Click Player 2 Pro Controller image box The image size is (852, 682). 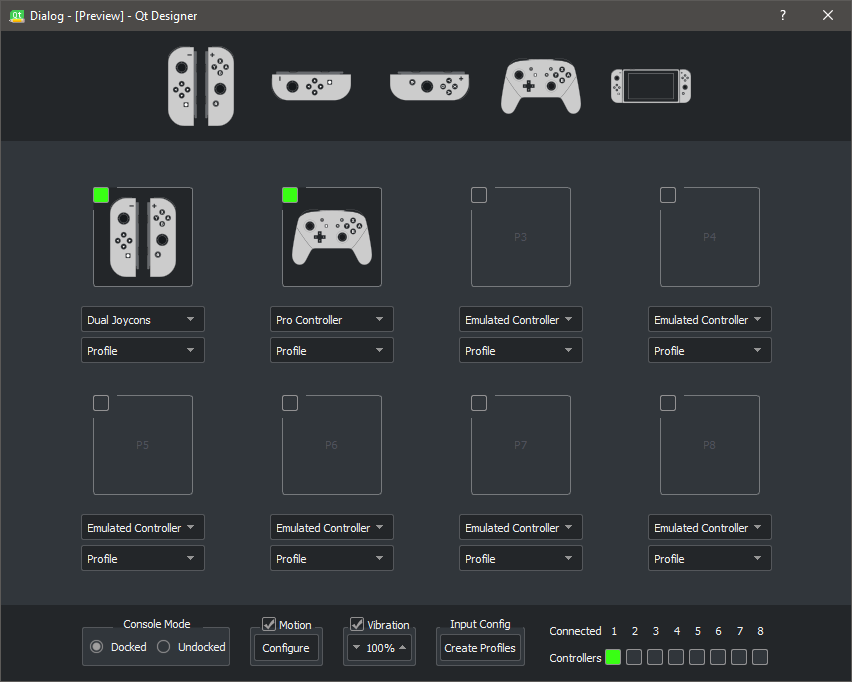[332, 238]
